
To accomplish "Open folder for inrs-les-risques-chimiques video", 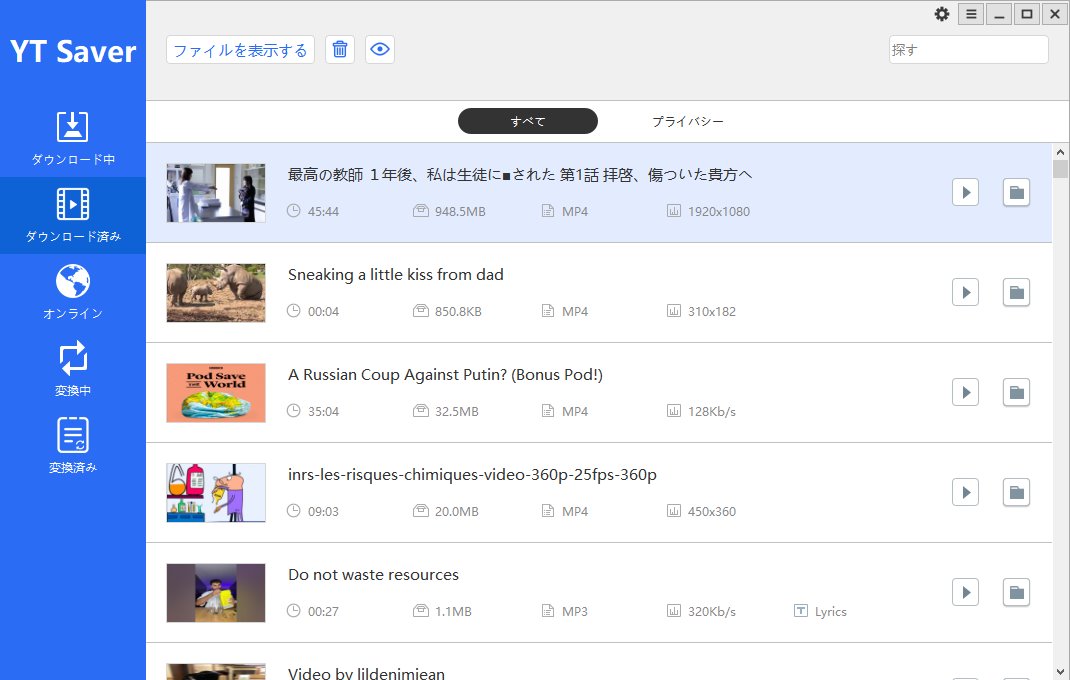I will click(x=1016, y=492).
